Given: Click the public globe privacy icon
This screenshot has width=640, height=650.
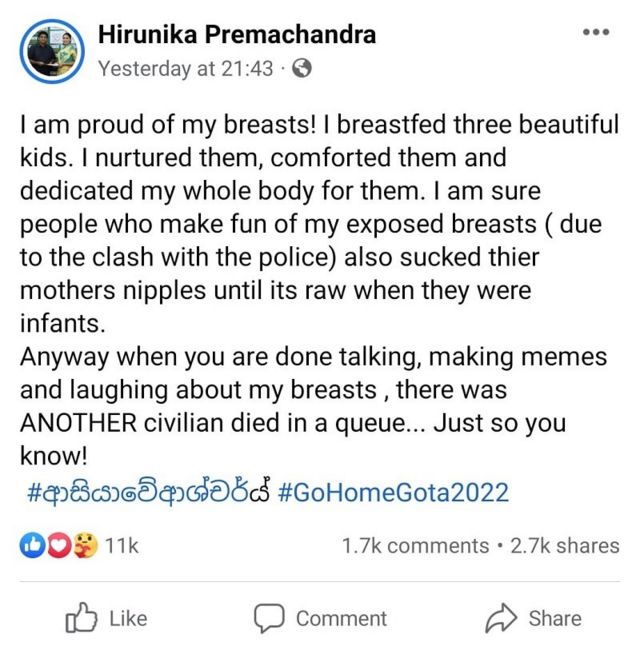Looking at the screenshot, I should click(x=303, y=69).
